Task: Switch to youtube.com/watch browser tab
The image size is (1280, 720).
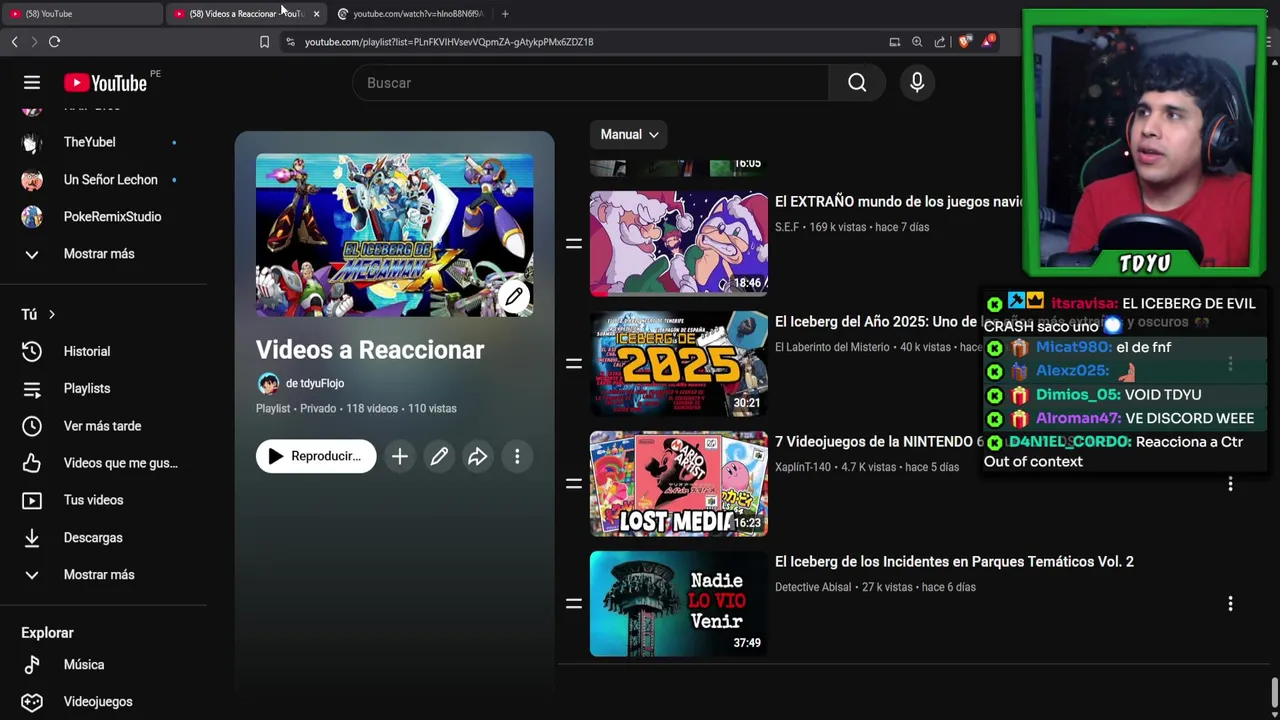Action: coord(410,14)
